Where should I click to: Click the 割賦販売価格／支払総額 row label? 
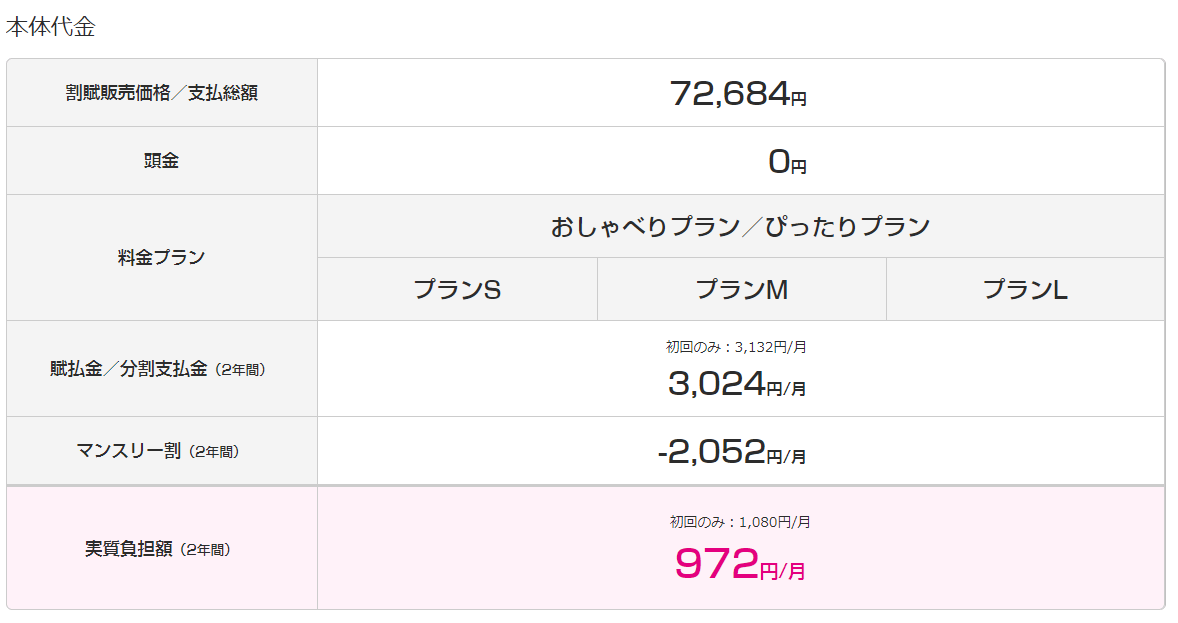[x=162, y=92]
